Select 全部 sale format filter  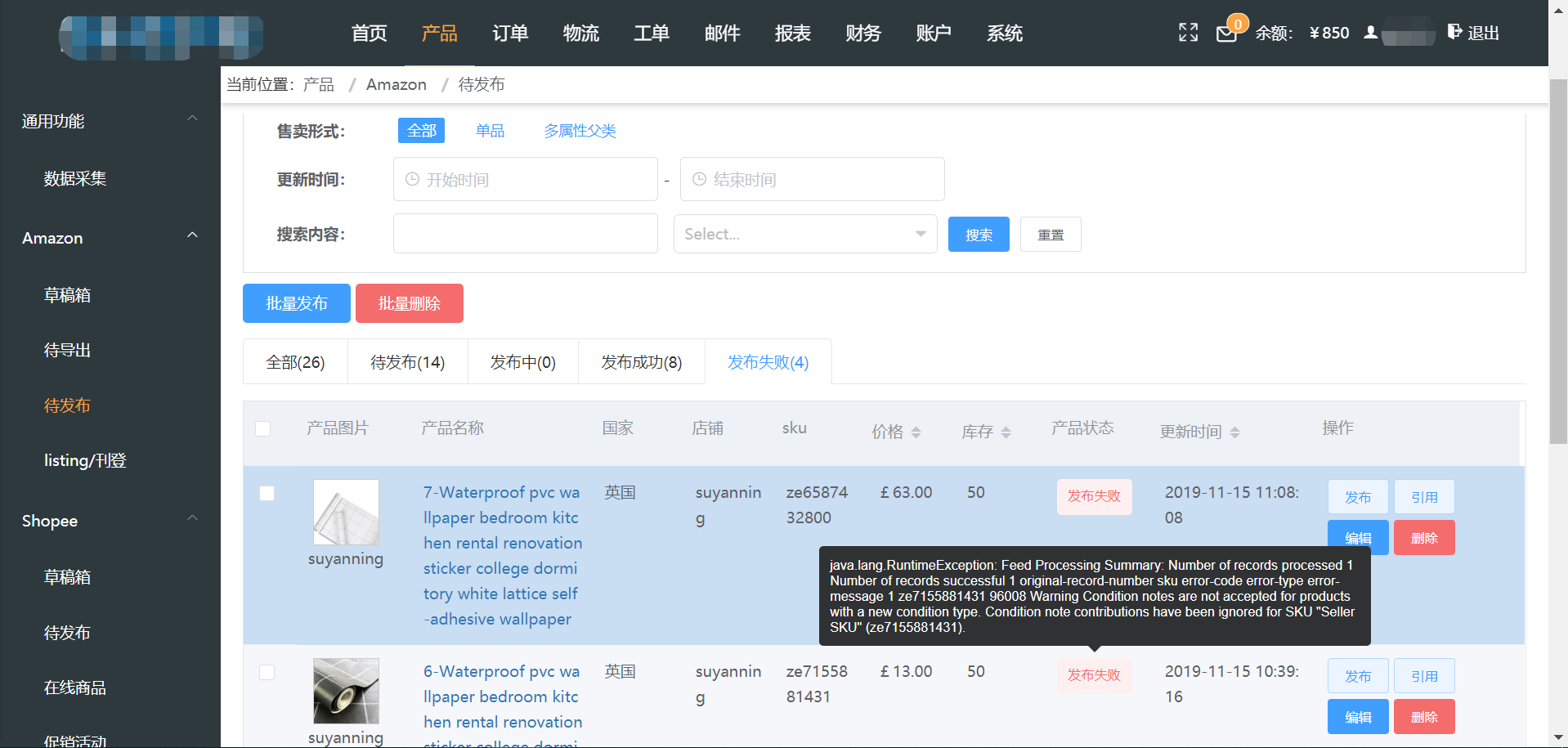(421, 131)
